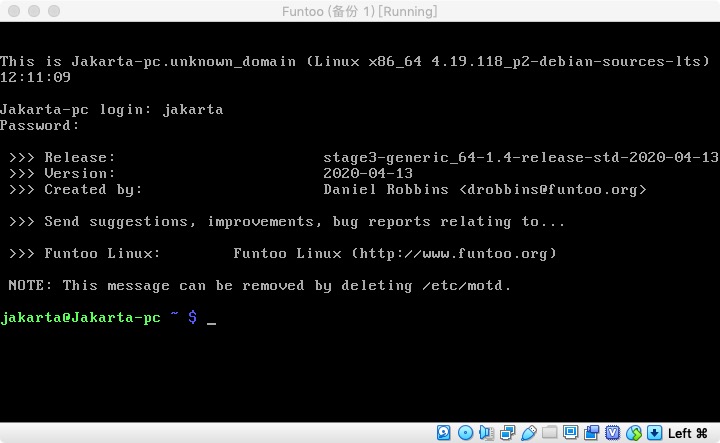The height and width of the screenshot is (443, 720).
Task: Click the 'http://www.funtoo.org' URL text
Action: [x=454, y=253]
